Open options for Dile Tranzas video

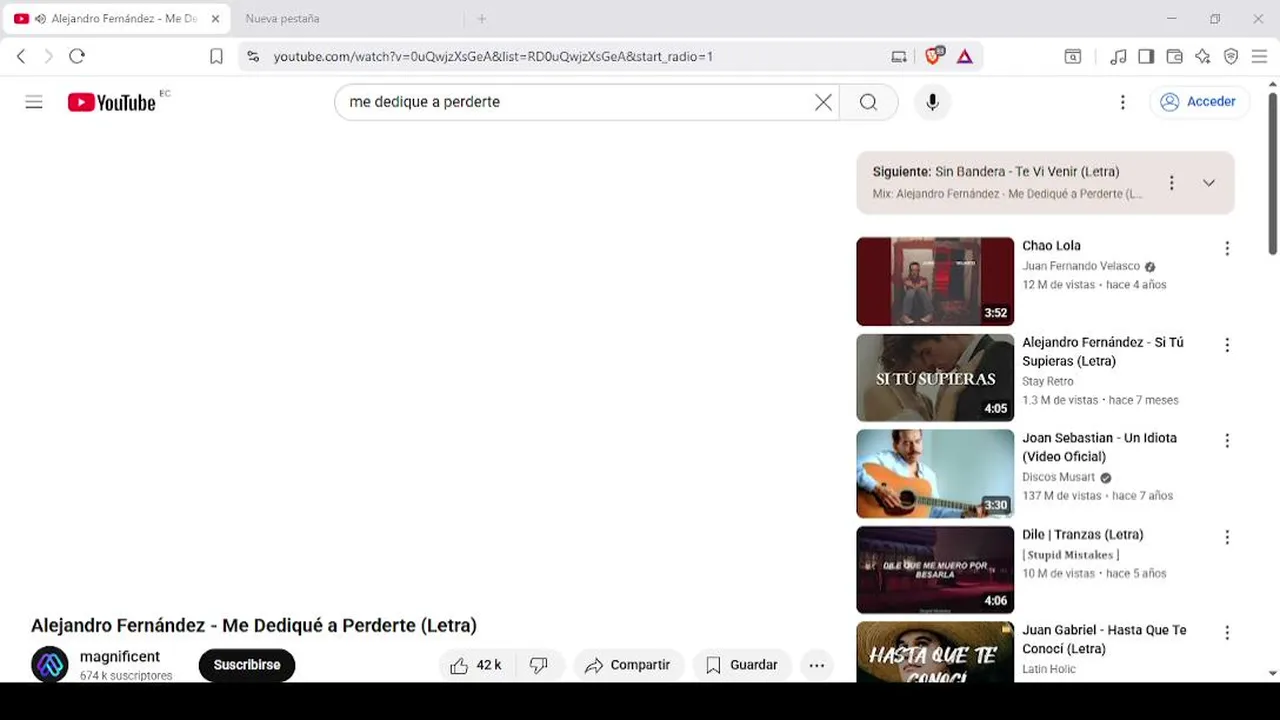1227,537
